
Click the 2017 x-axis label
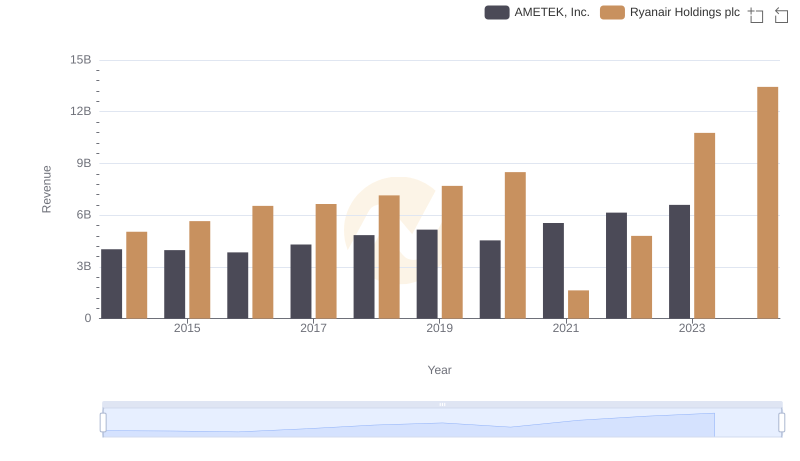click(313, 328)
